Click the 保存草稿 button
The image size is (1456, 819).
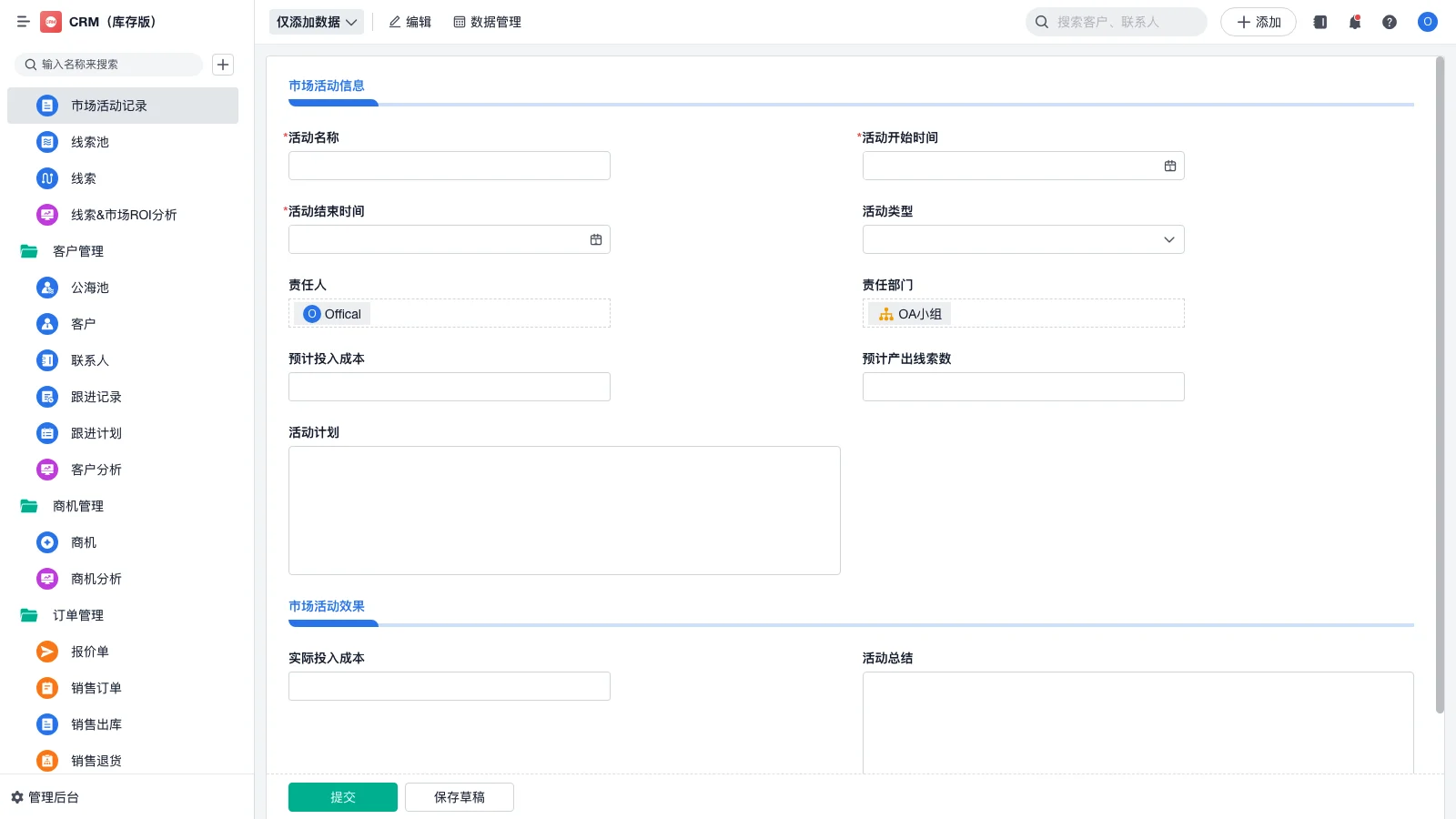[459, 797]
